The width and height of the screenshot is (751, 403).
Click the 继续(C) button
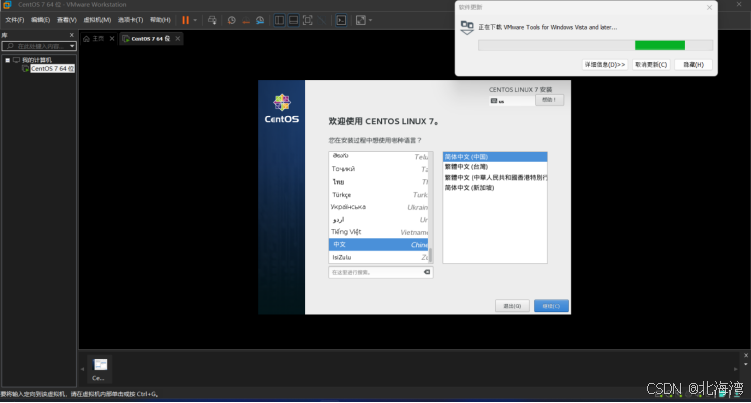click(x=551, y=306)
